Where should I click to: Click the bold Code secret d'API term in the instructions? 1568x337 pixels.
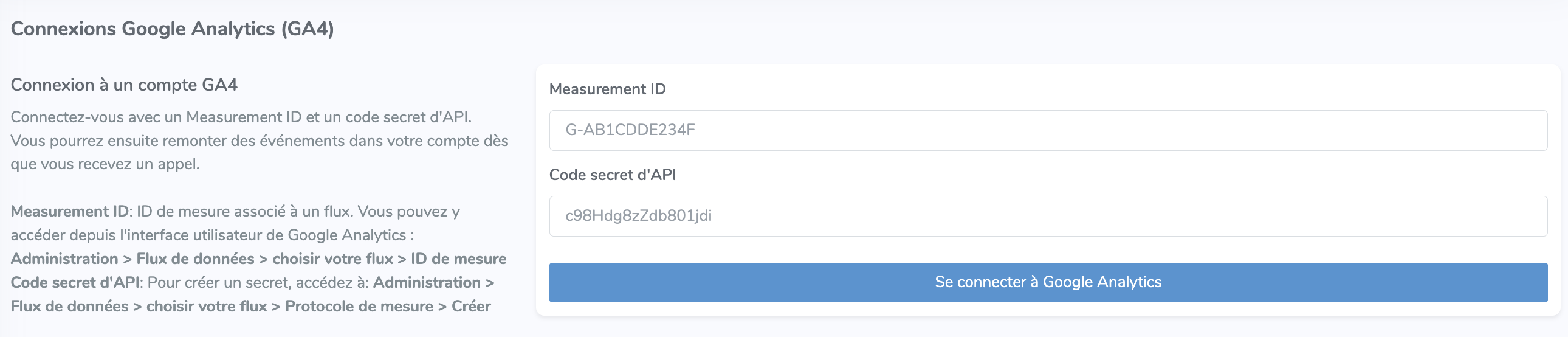[x=75, y=283]
